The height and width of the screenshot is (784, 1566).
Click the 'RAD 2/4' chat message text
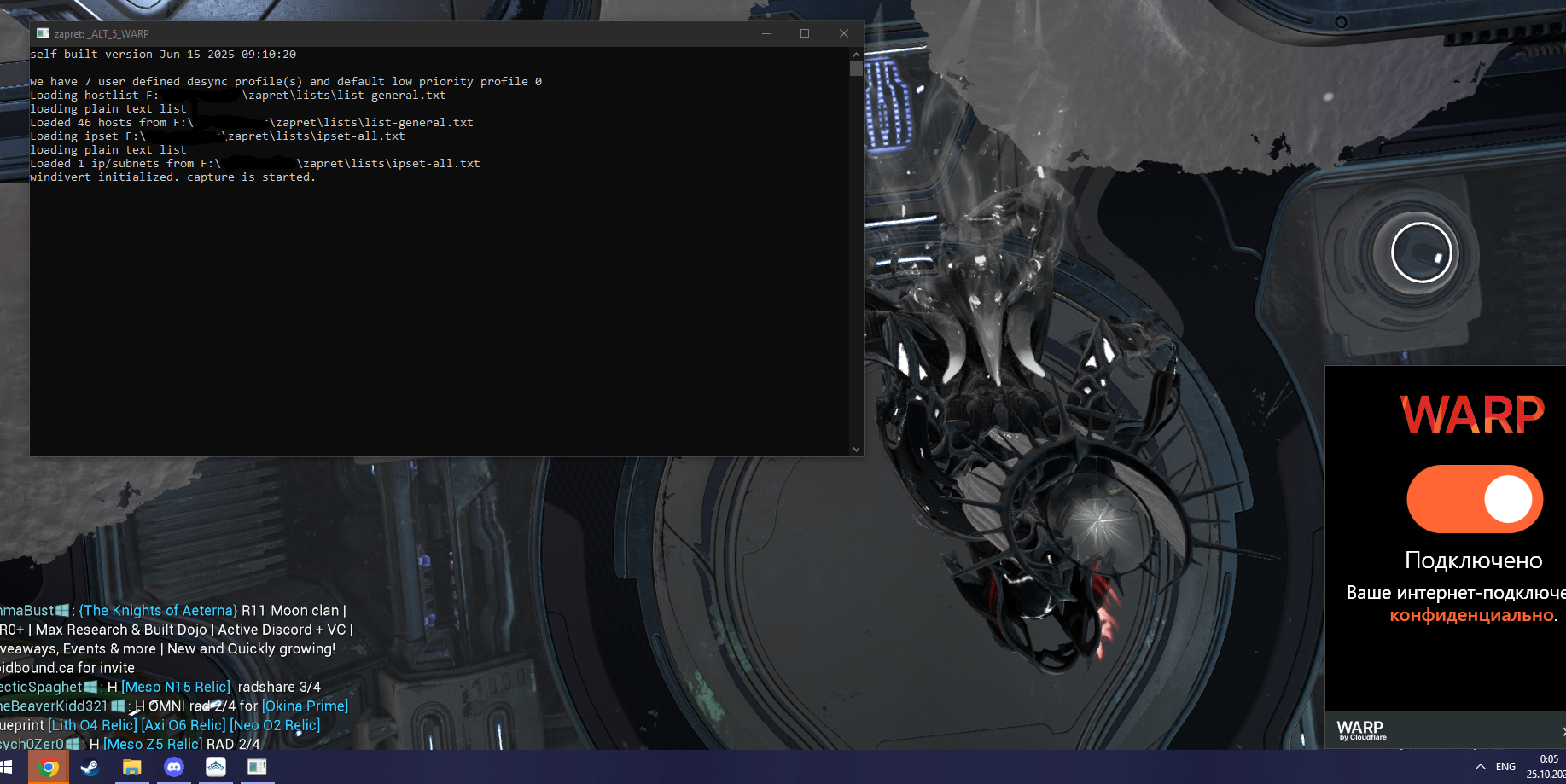(233, 744)
